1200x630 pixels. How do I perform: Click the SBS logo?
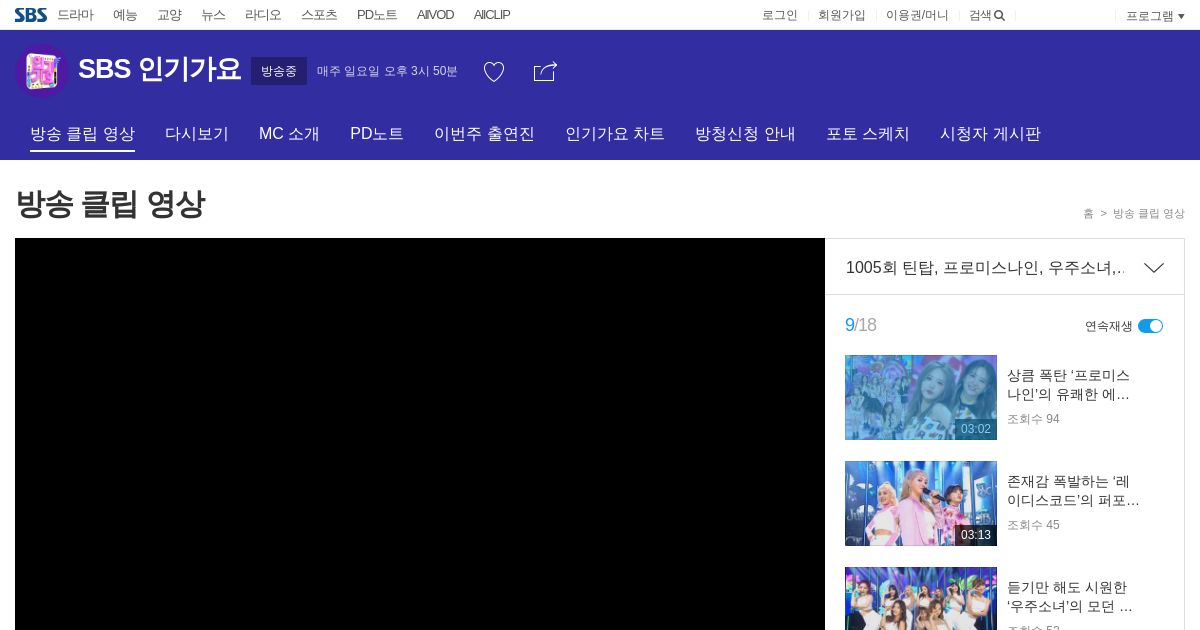pos(30,15)
